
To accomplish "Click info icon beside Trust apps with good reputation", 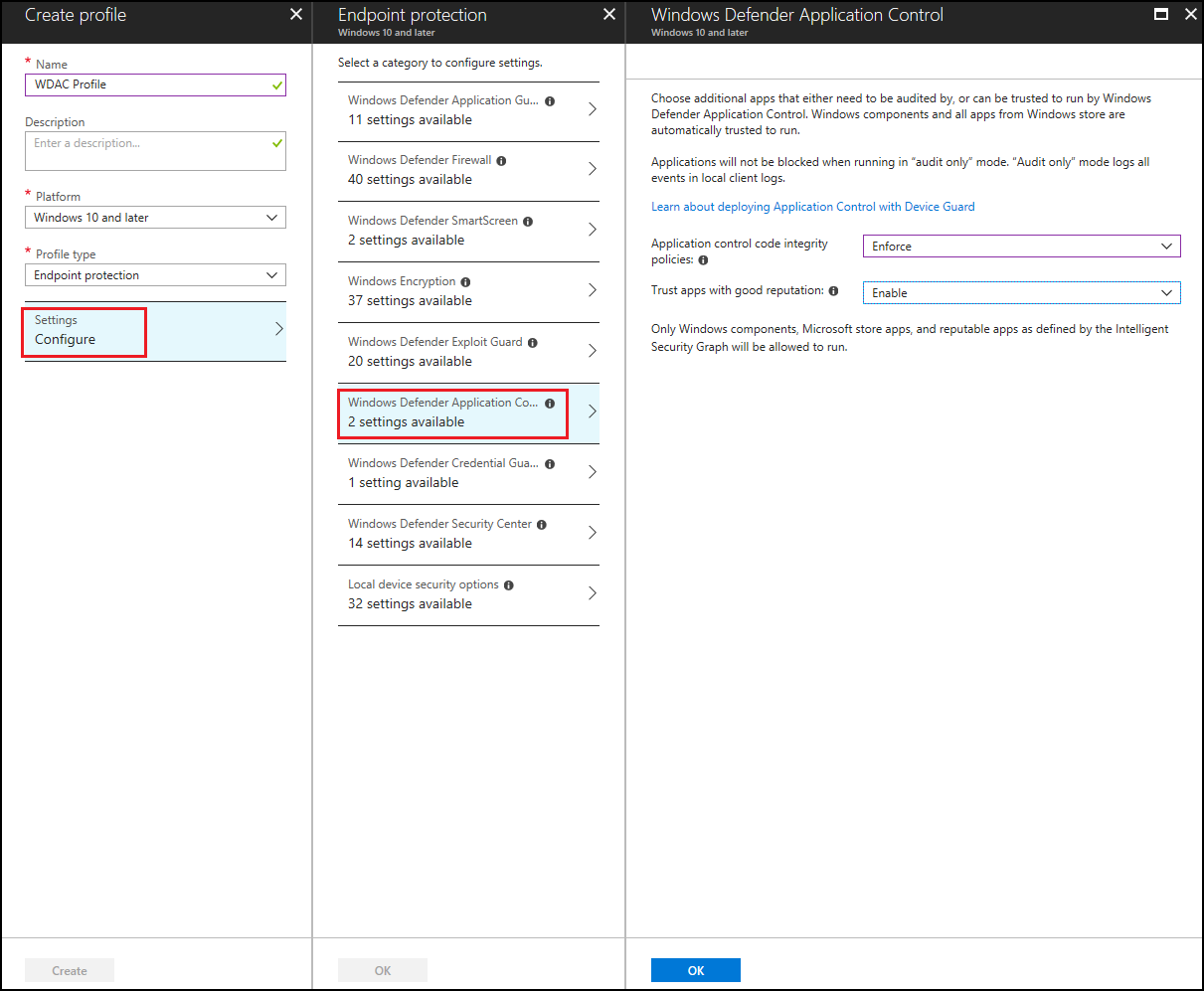I will click(833, 291).
